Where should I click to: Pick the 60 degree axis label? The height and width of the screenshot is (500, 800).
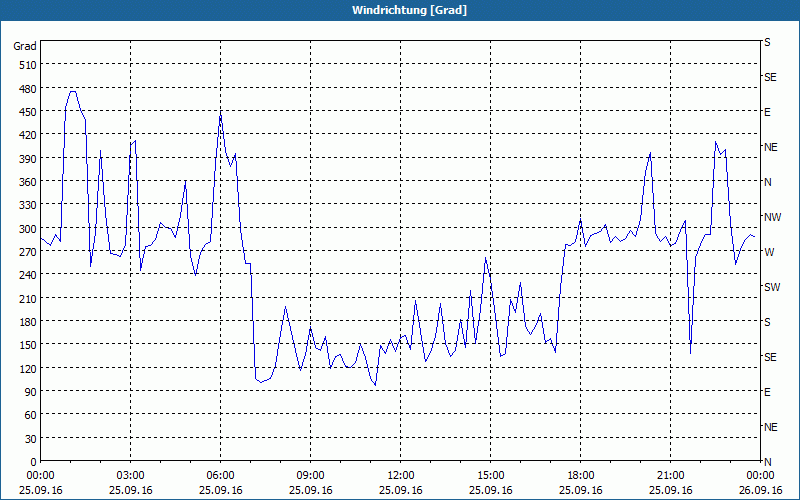(31, 415)
